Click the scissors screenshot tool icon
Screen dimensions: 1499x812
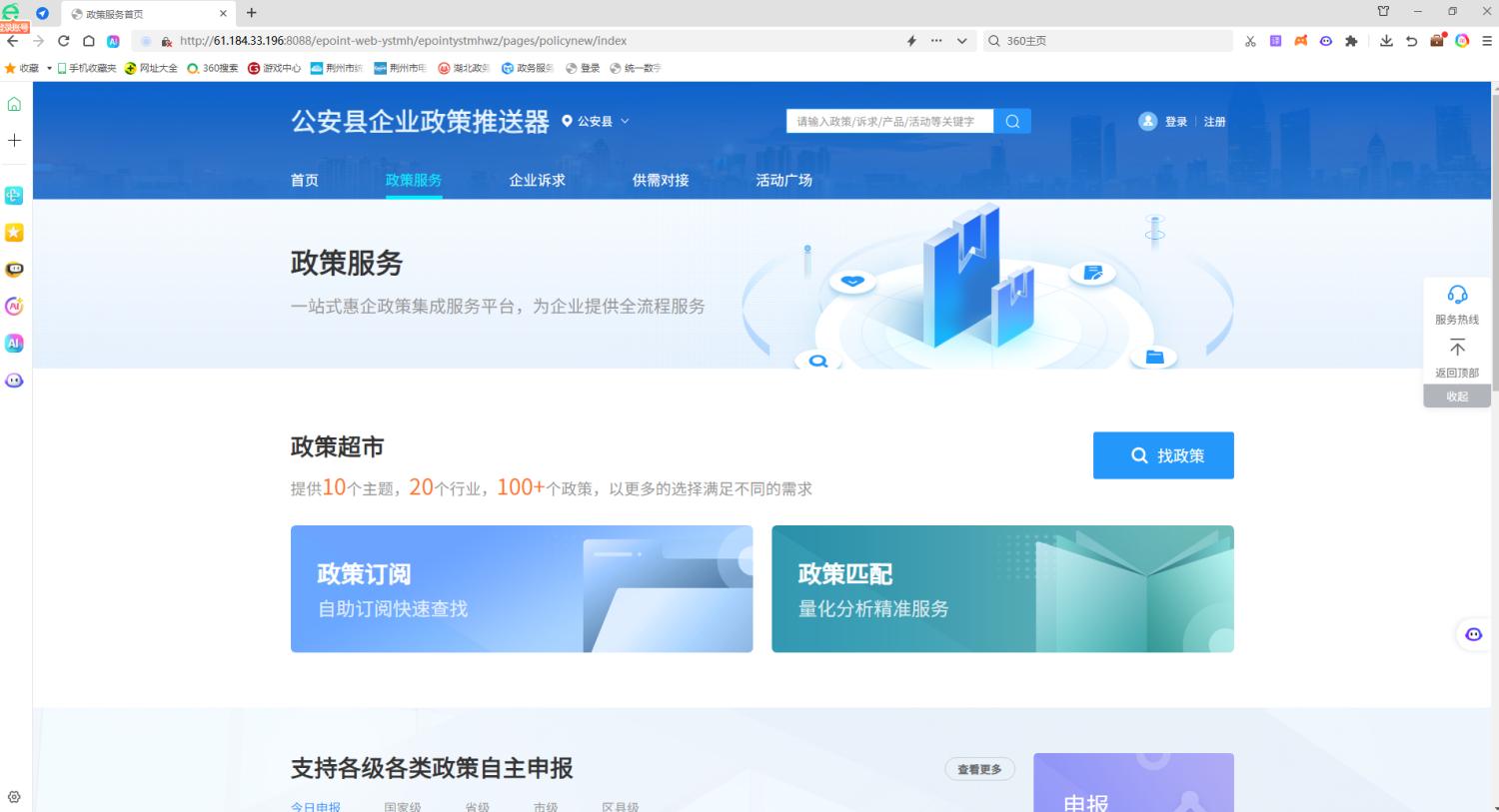point(1250,41)
